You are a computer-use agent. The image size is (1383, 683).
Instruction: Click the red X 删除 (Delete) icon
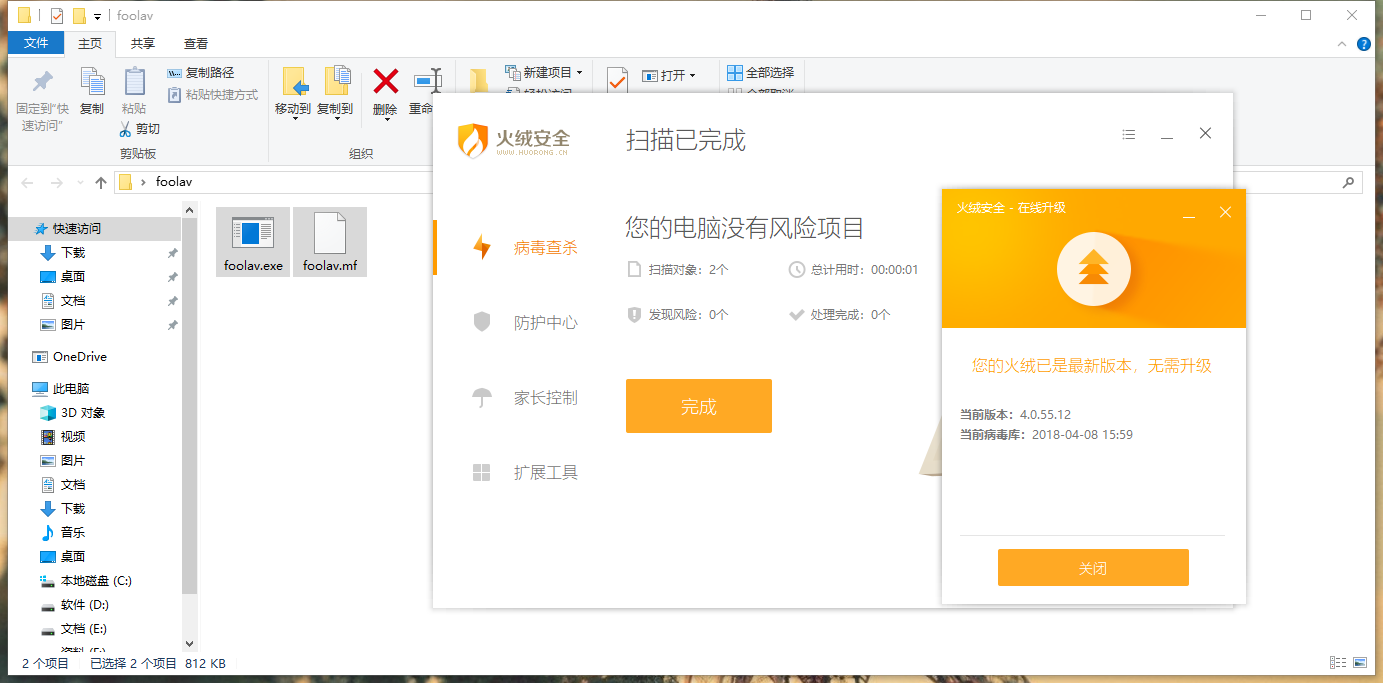pos(385,82)
